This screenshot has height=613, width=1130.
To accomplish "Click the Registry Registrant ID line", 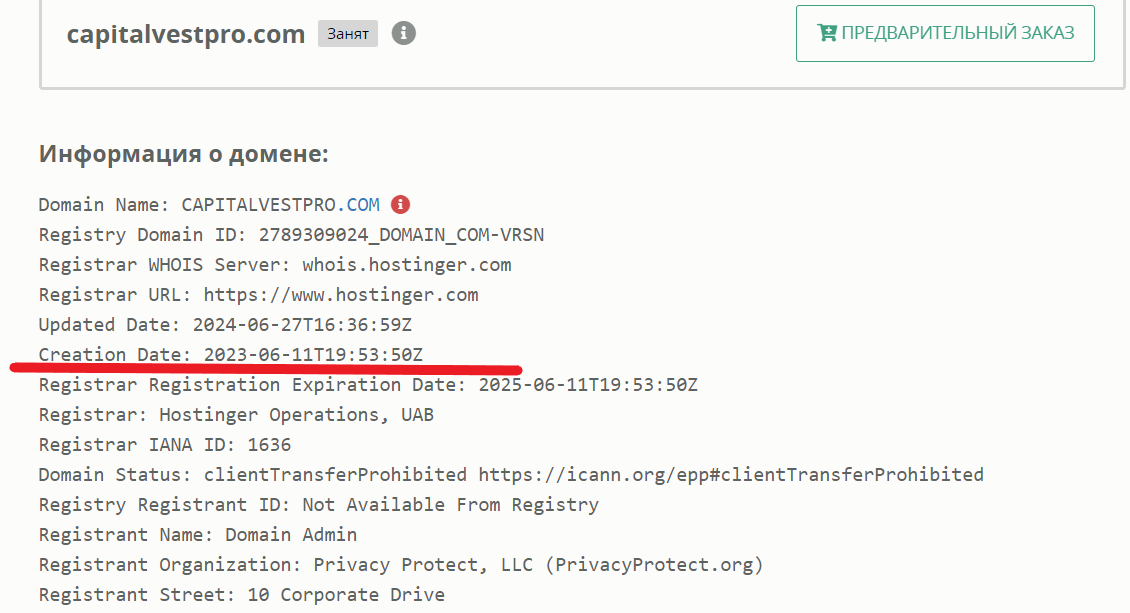I will click(x=318, y=505).
